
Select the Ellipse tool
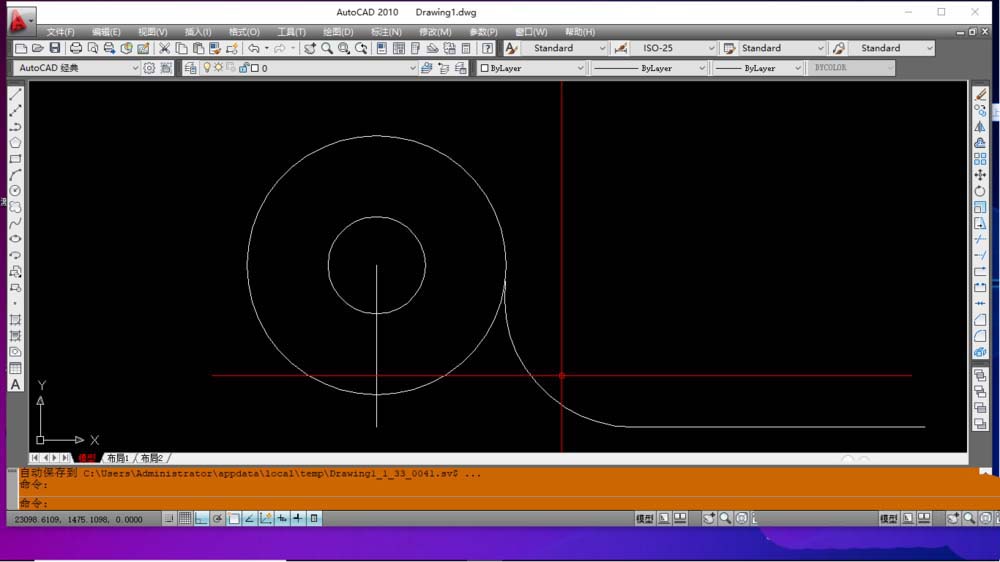15,239
